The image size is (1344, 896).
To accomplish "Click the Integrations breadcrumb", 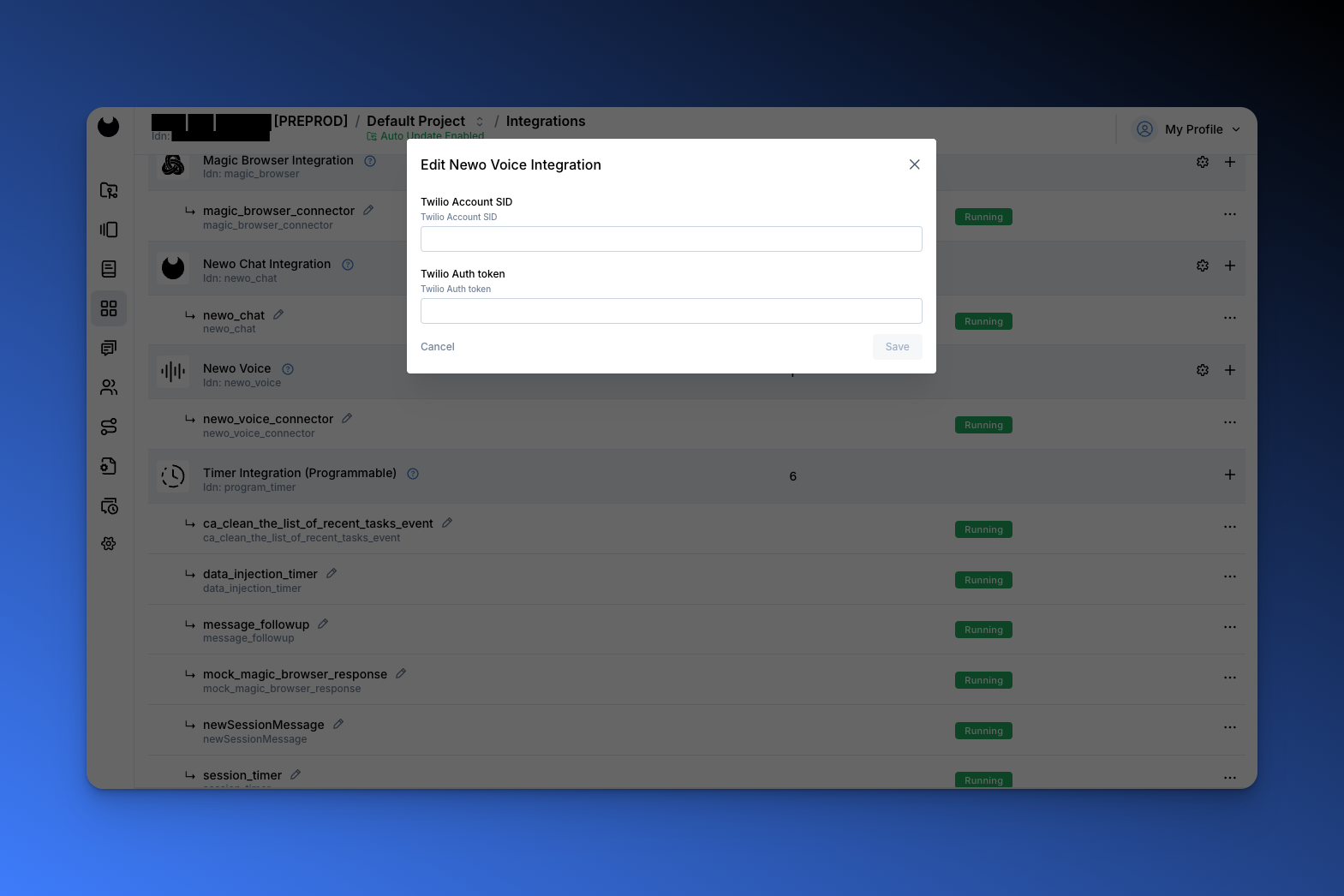I will (546, 121).
